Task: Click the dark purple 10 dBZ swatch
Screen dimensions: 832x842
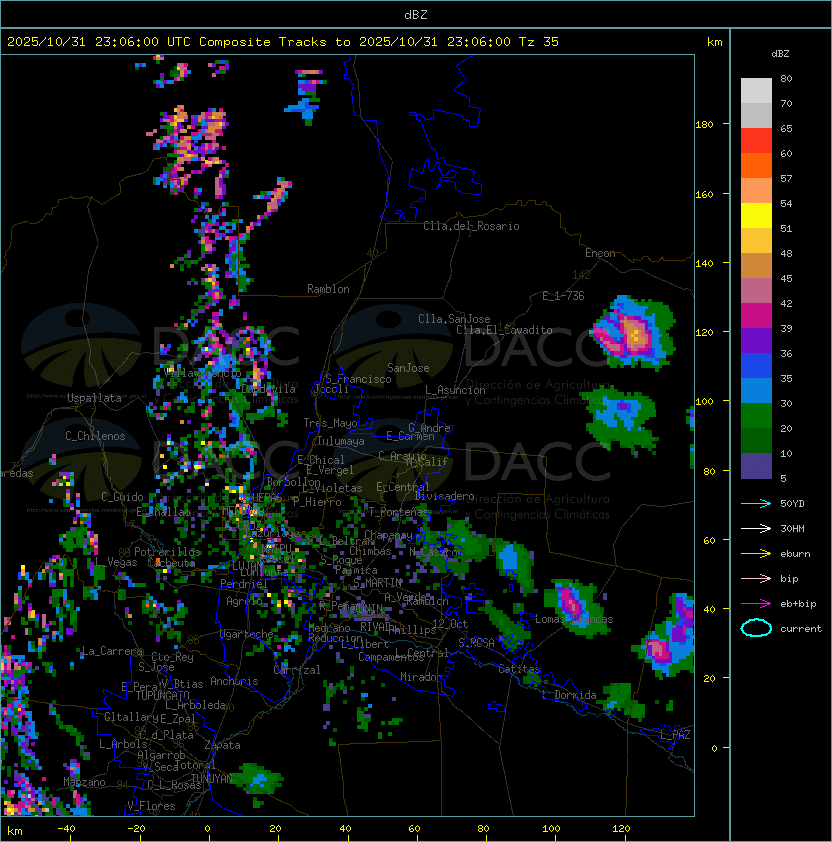Action: coord(756,466)
